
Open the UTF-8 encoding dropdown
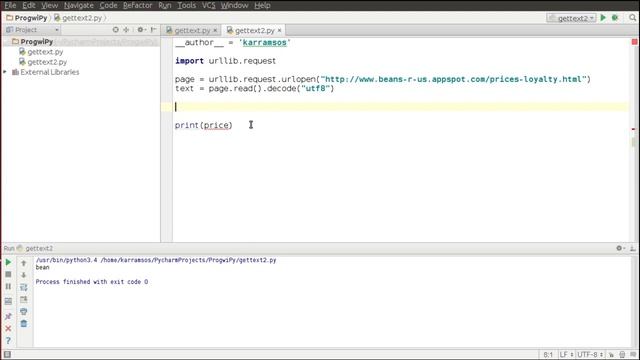pos(590,355)
